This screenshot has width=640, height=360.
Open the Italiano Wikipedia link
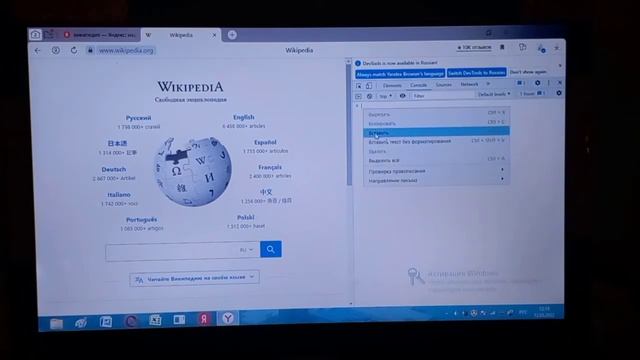click(119, 195)
